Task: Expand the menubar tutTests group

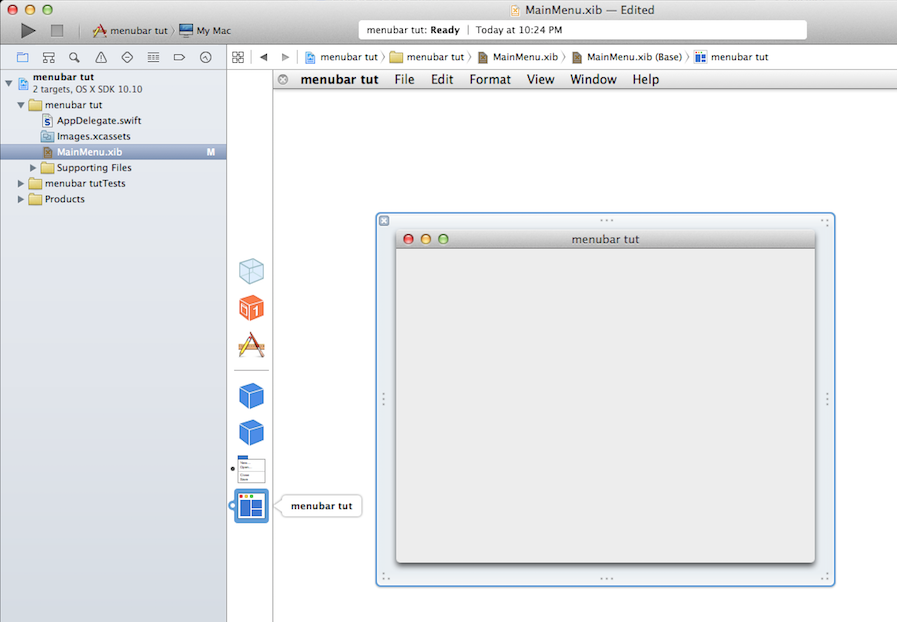Action: pyautogui.click(x=22, y=184)
